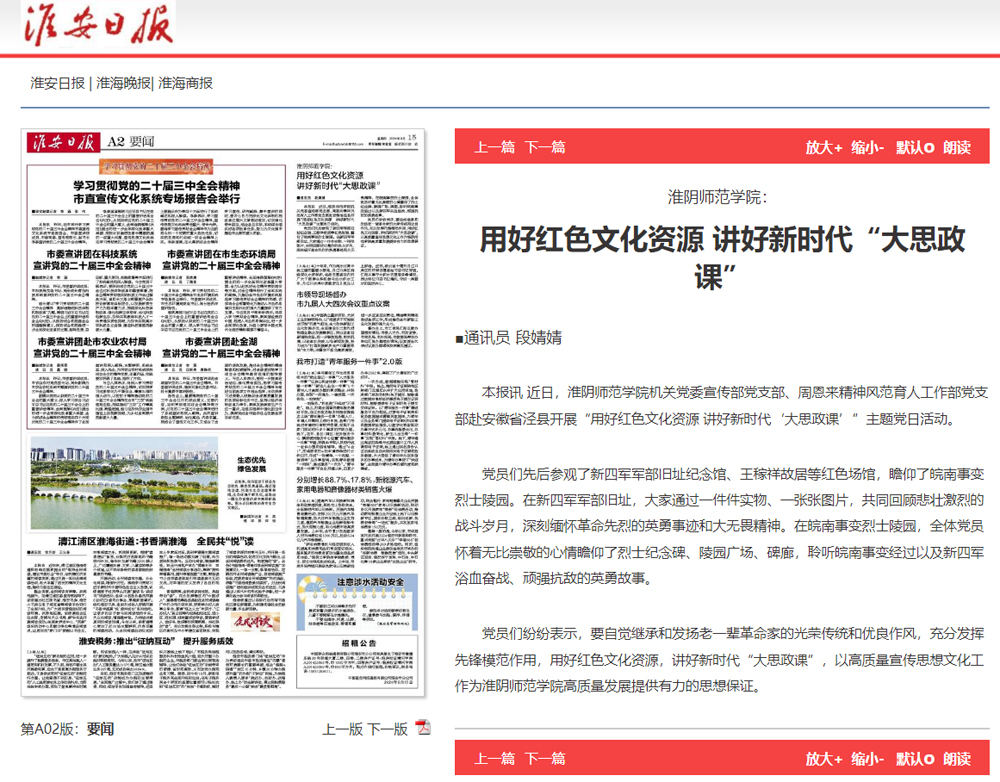The width and height of the screenshot is (1000, 782).
Task: Click 默认O in top red bar
Action: 915,147
